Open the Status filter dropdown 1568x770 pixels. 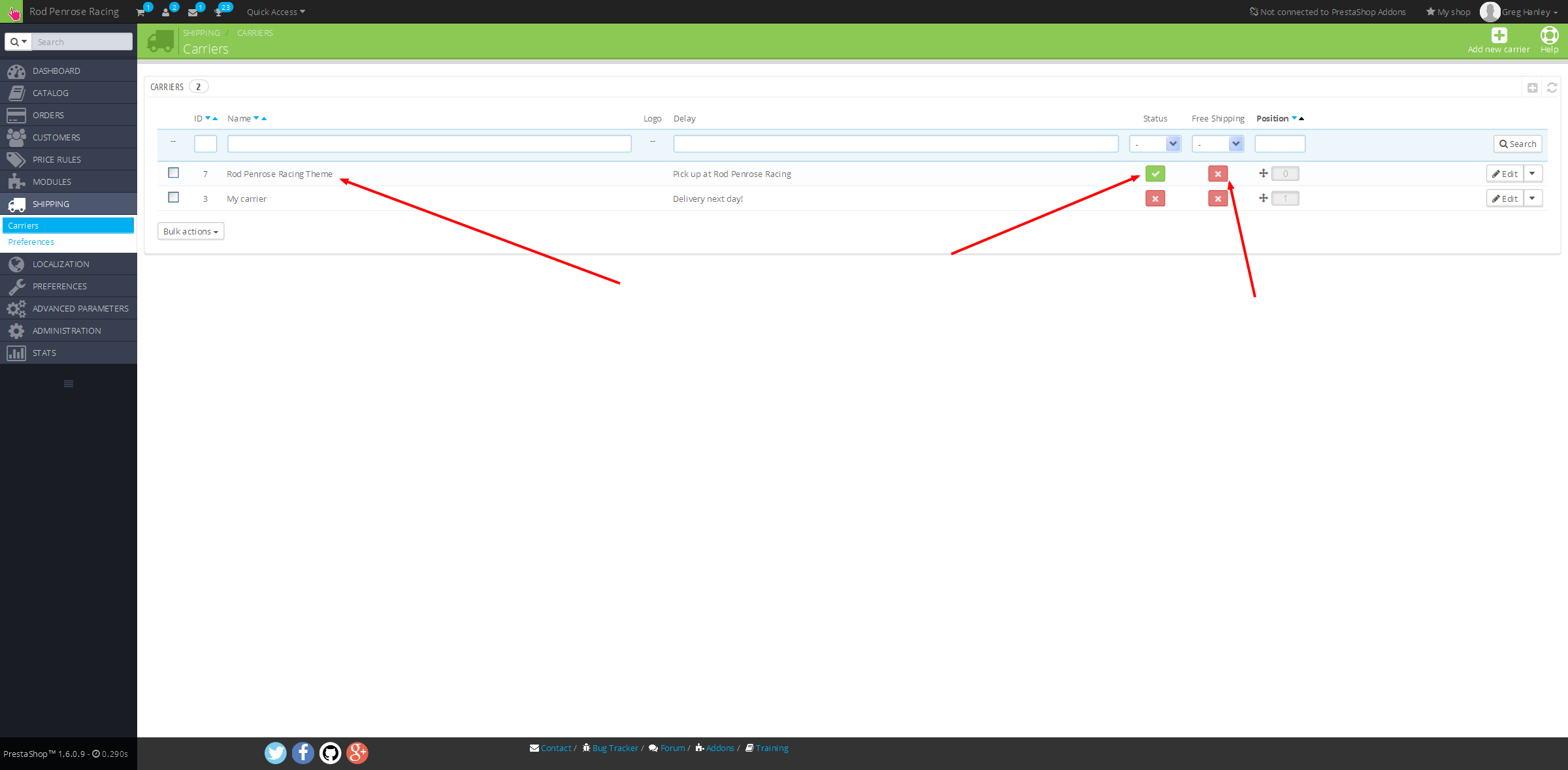click(x=1154, y=144)
